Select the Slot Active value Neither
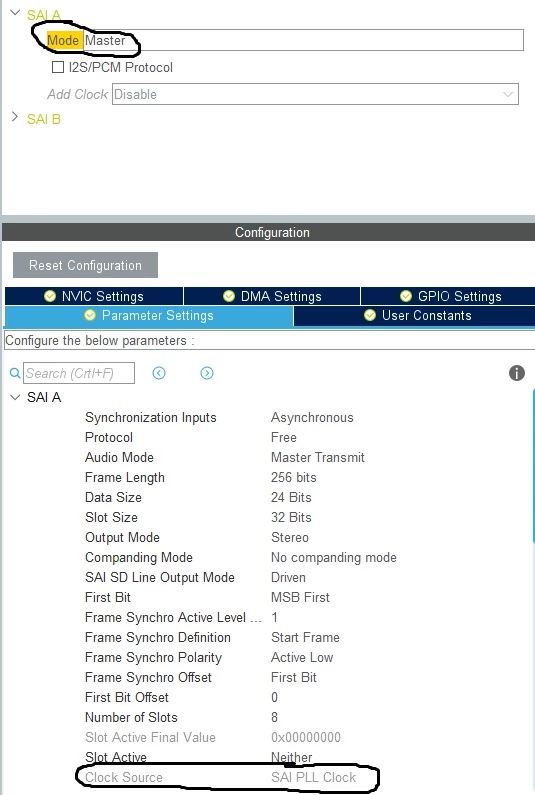 click(x=292, y=757)
